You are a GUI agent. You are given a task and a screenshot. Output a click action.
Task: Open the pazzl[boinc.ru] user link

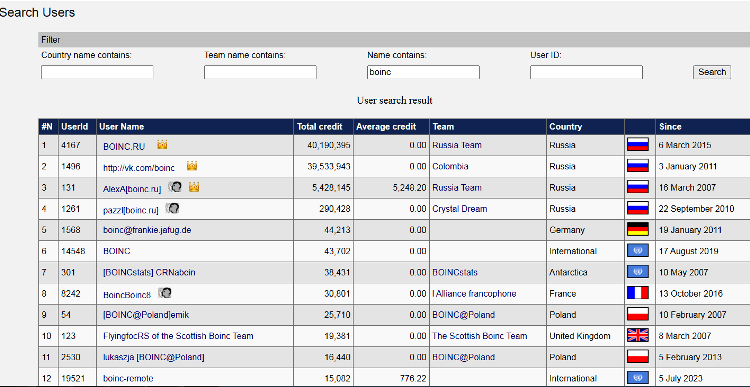point(131,210)
